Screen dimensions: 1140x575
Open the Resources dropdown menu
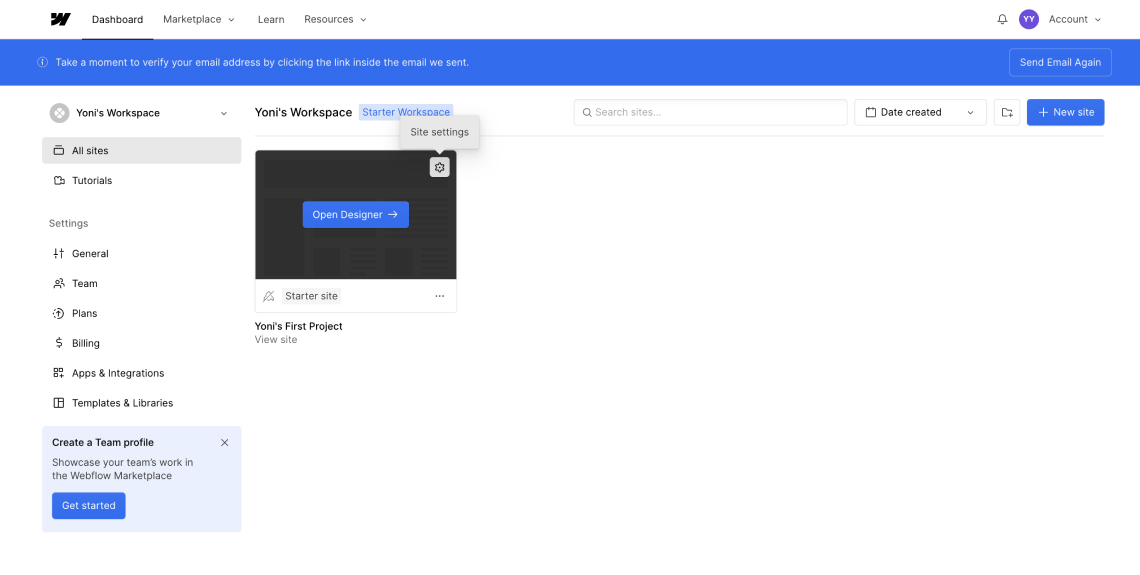click(335, 19)
